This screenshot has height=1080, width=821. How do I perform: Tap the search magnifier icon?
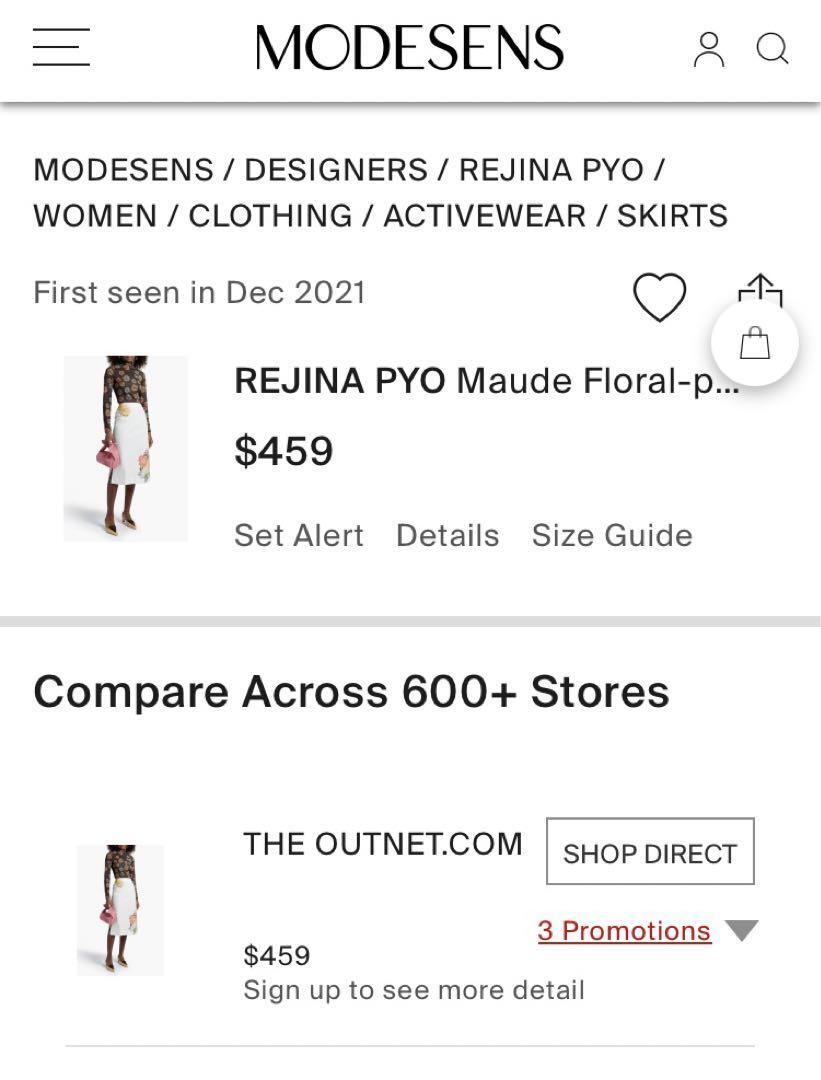(772, 49)
